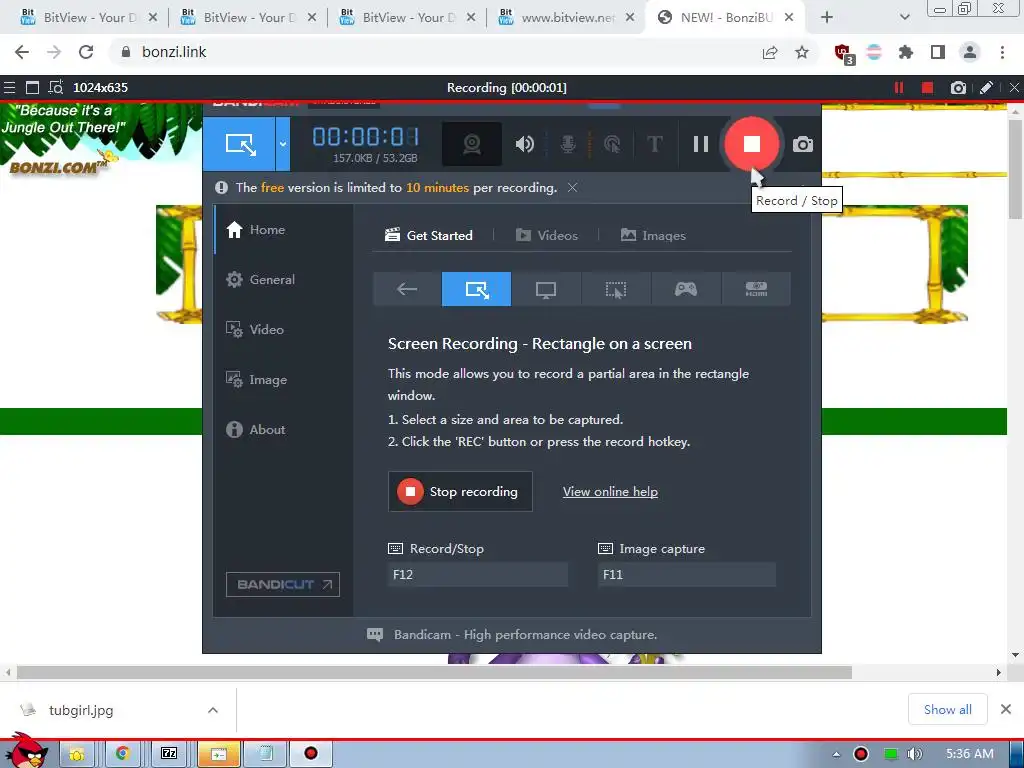This screenshot has width=1024, height=768.
Task: Open the drawing pencil tool on the recording bar
Action: 987,88
